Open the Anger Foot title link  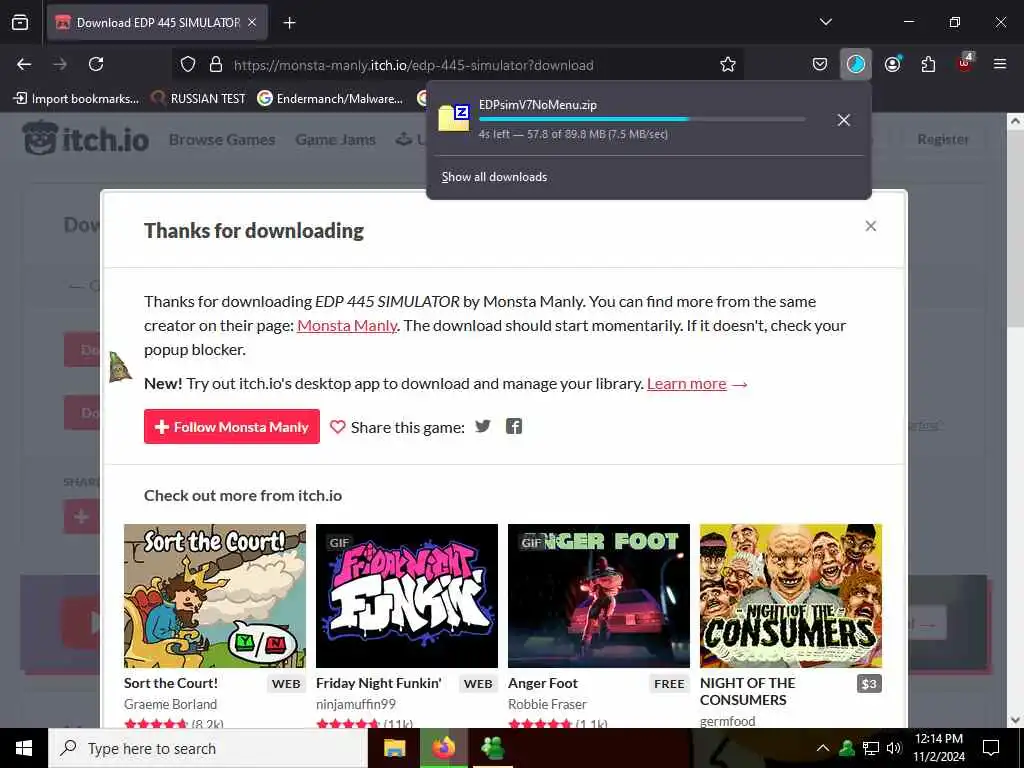pos(543,683)
